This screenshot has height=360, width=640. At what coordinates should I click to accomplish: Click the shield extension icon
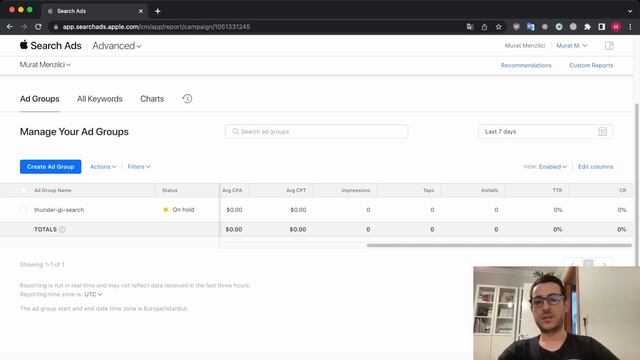[x=516, y=27]
